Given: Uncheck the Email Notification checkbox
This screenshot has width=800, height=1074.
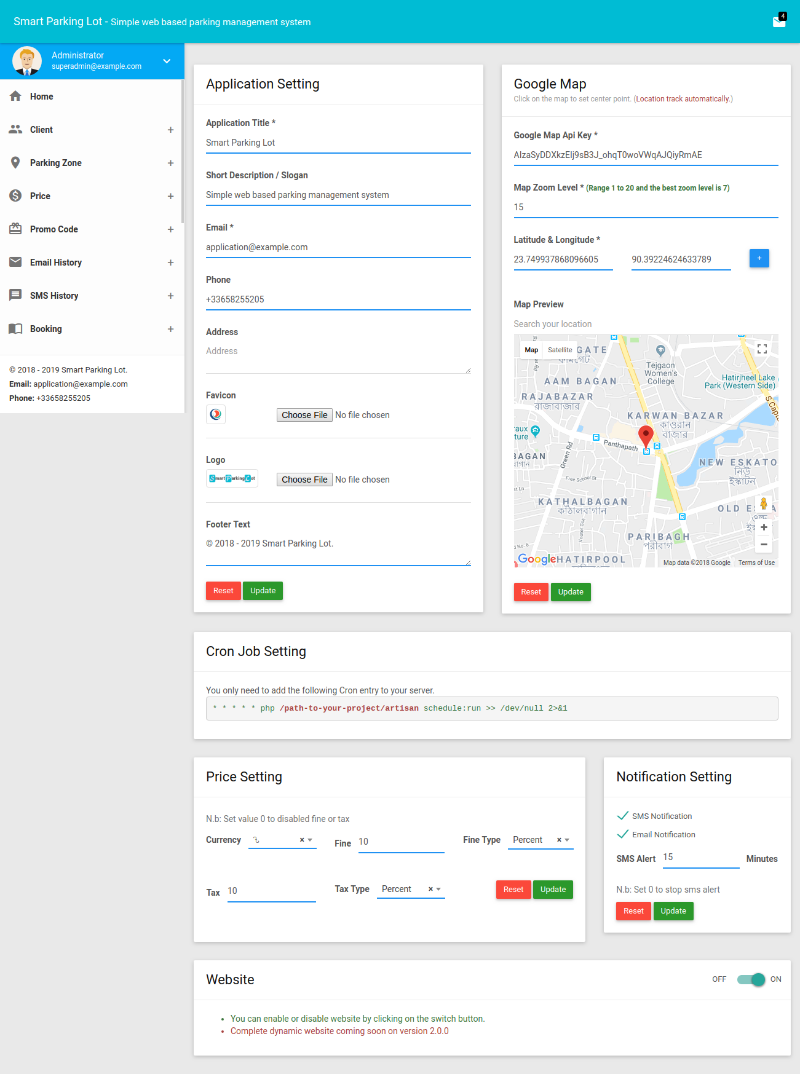Looking at the screenshot, I should tap(623, 834).
